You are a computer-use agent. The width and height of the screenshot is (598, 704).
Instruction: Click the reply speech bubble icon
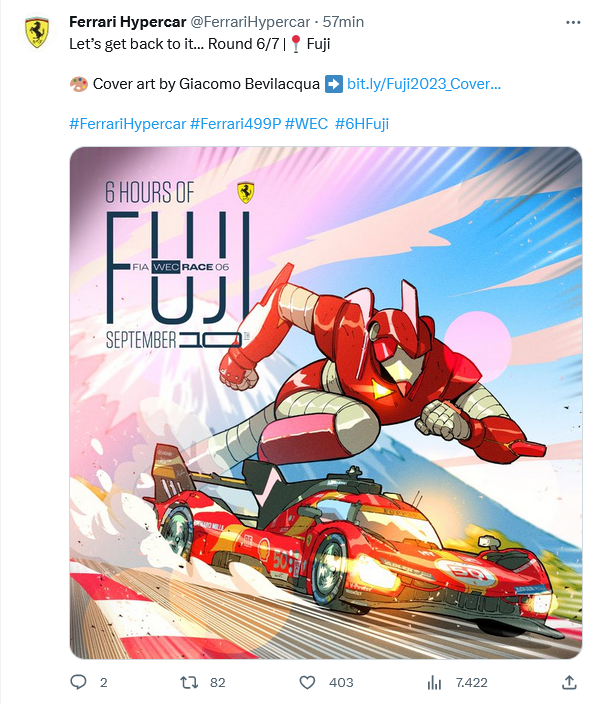[79, 682]
